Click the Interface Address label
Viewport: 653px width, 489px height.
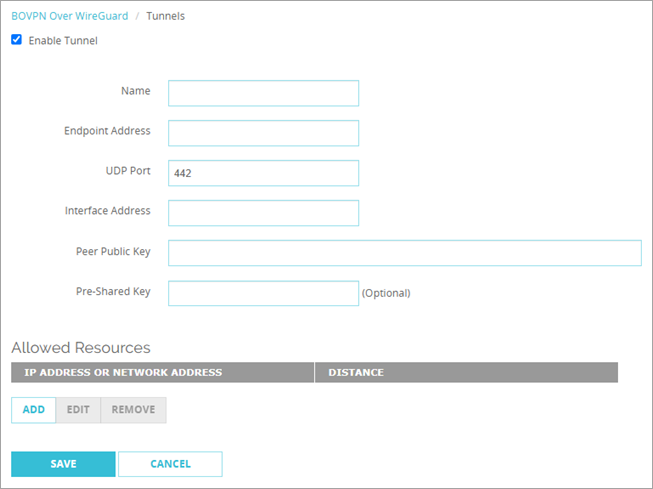(x=107, y=211)
